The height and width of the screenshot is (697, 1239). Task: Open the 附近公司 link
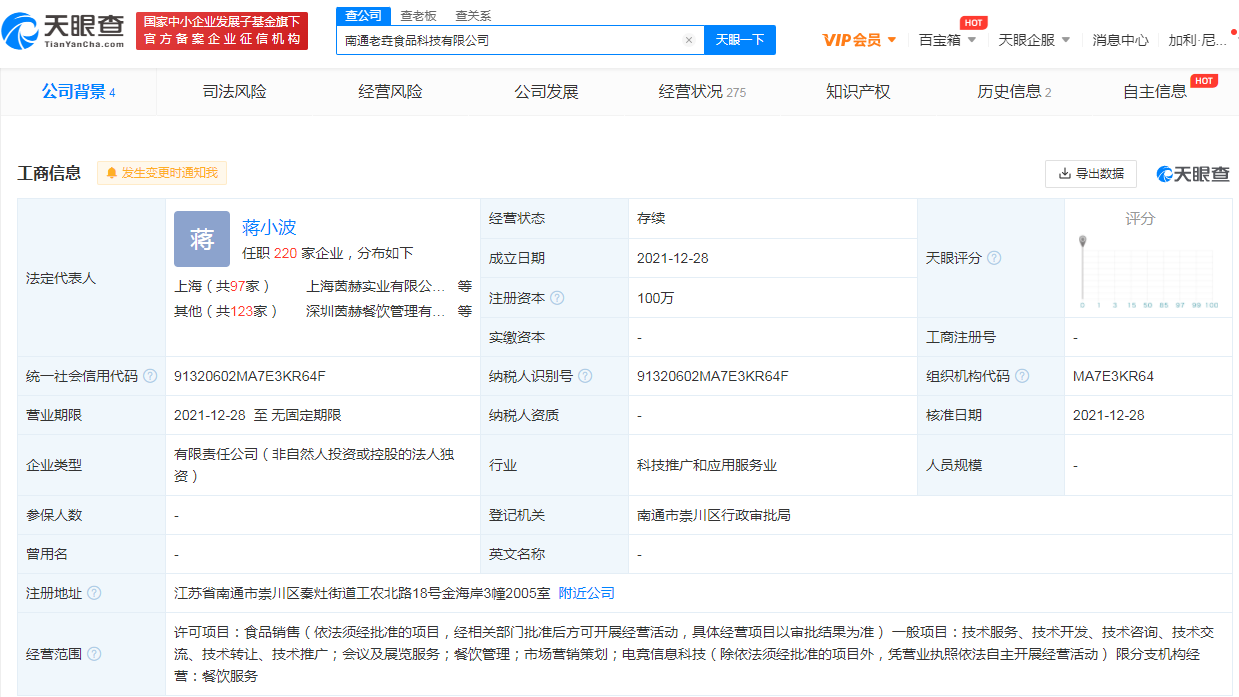coord(587,593)
